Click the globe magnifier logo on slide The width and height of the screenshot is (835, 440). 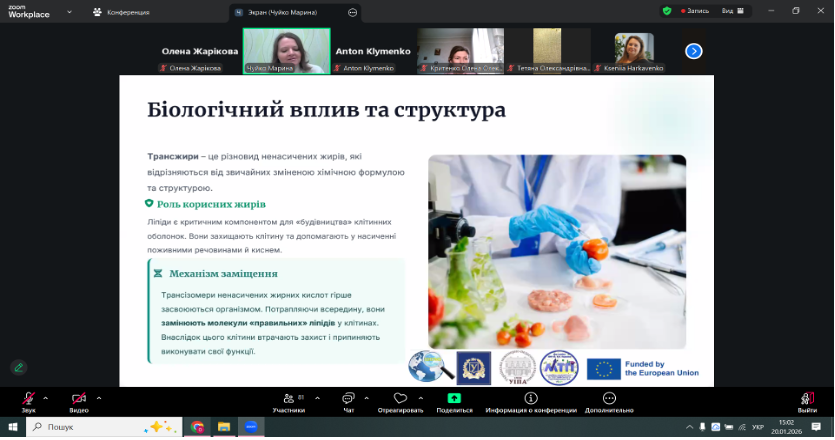click(x=430, y=366)
